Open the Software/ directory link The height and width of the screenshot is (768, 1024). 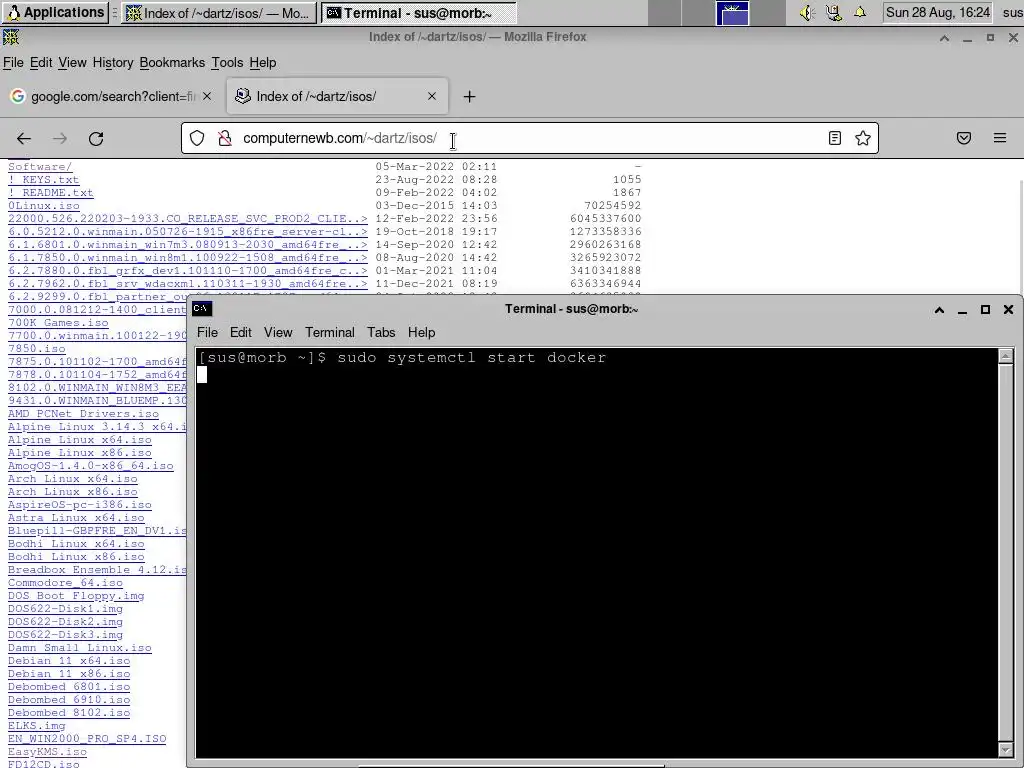[x=40, y=167]
